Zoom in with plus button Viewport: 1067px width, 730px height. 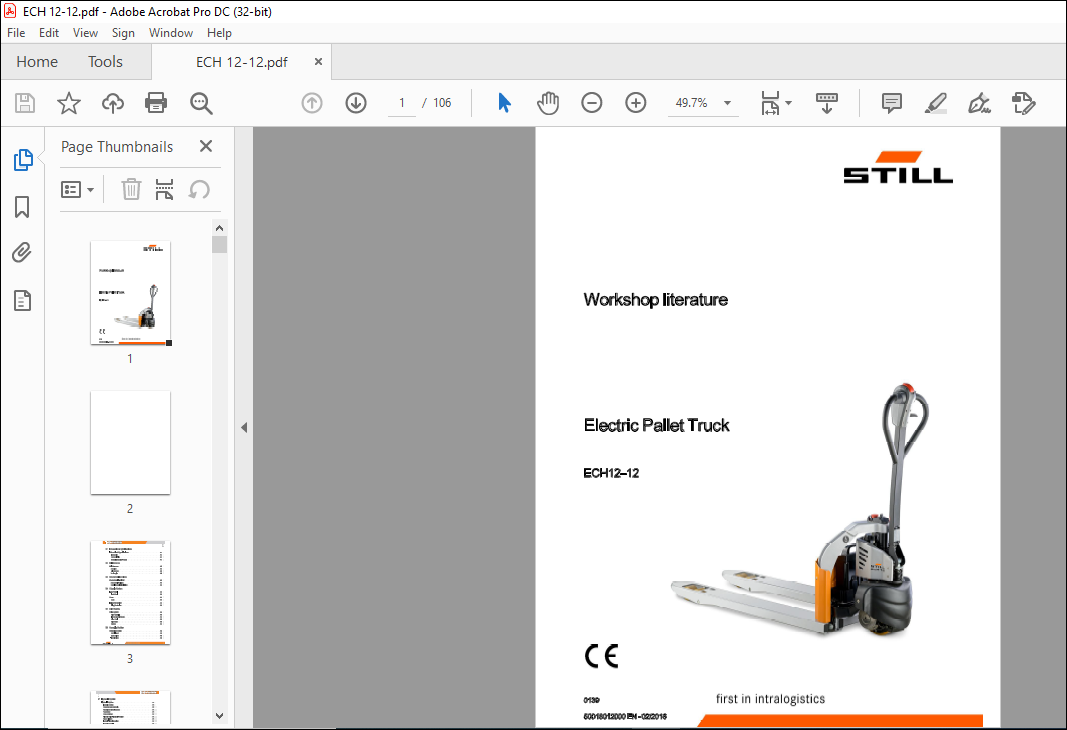coord(636,103)
